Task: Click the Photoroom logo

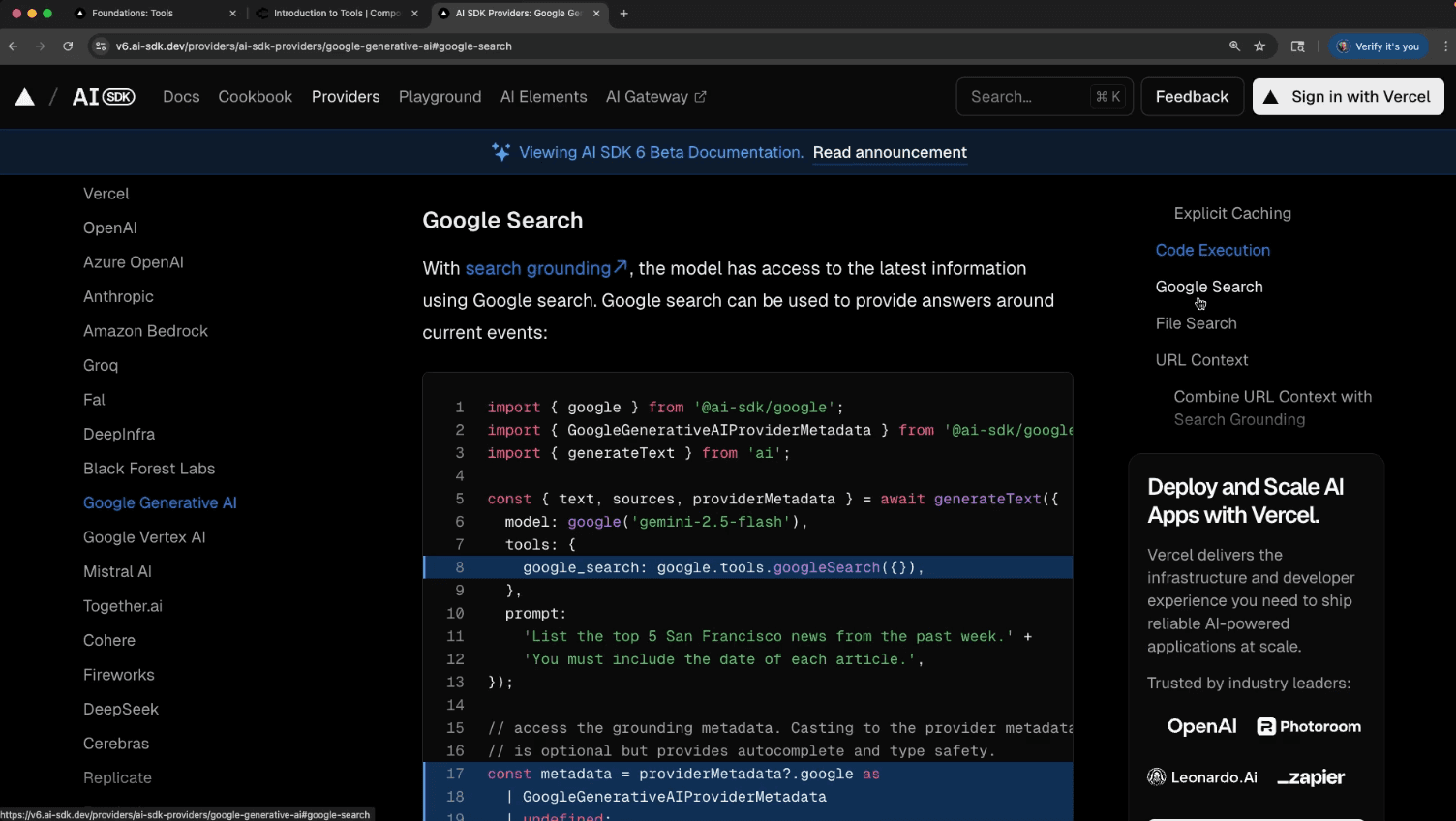Action: tap(1309, 727)
